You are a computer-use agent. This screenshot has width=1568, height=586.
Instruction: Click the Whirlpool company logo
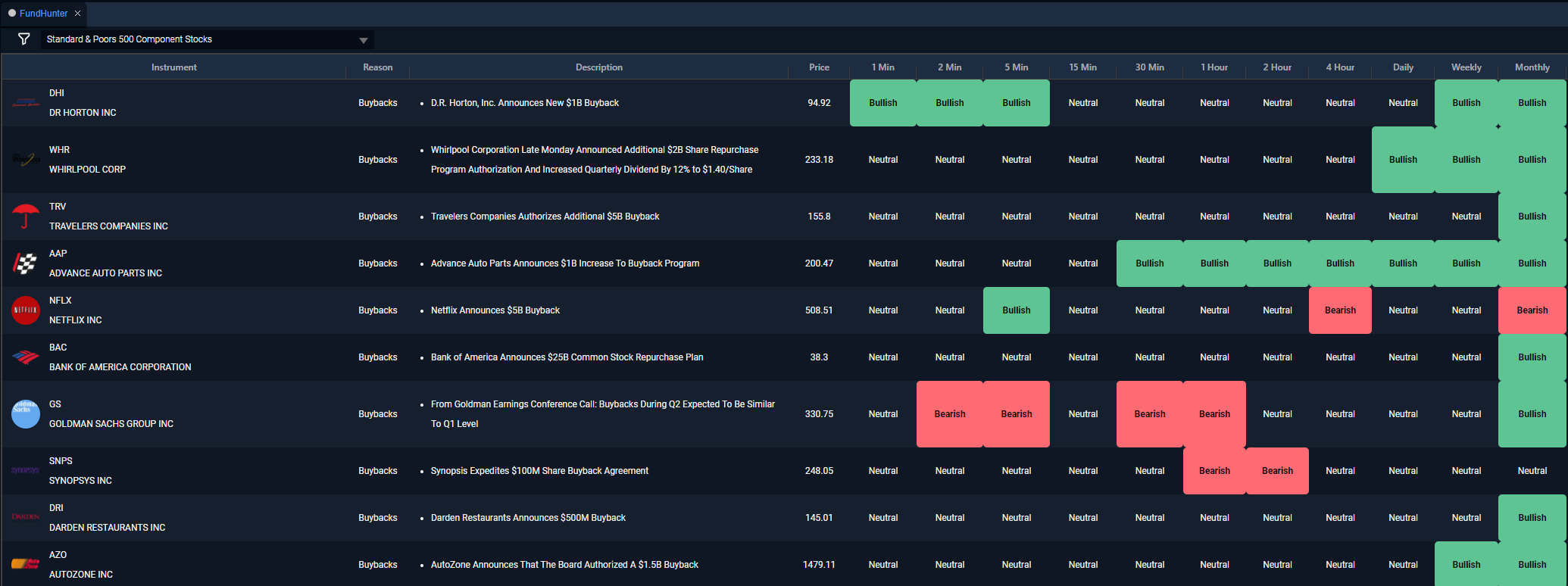pyautogui.click(x=26, y=160)
